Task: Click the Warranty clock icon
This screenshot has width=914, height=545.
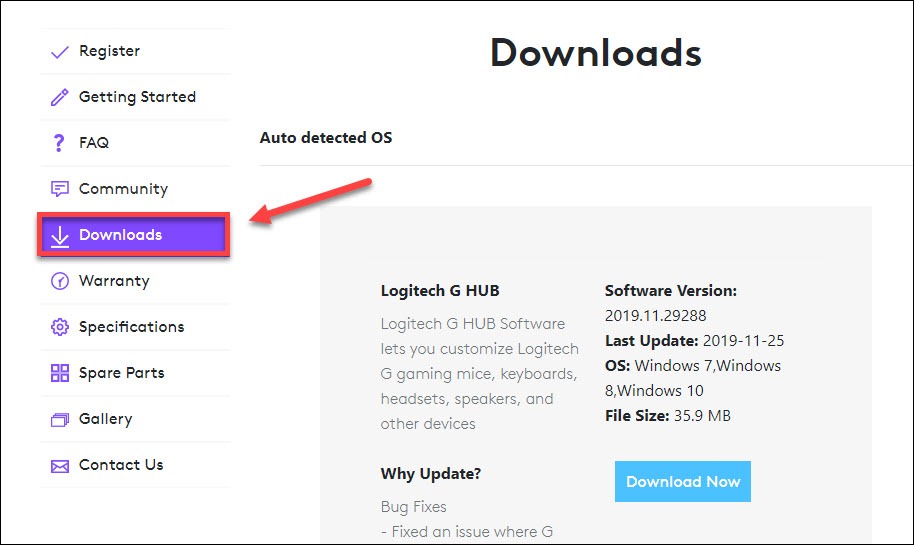Action: pos(59,281)
